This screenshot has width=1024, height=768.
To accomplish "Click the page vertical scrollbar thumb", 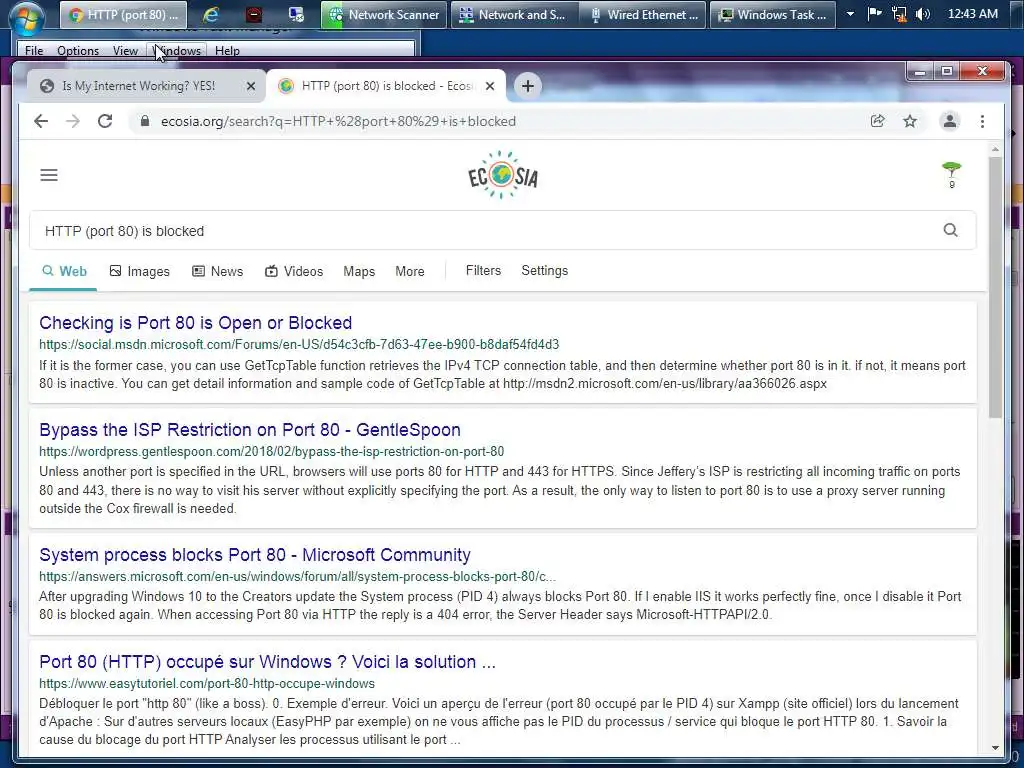I will pos(995,287).
